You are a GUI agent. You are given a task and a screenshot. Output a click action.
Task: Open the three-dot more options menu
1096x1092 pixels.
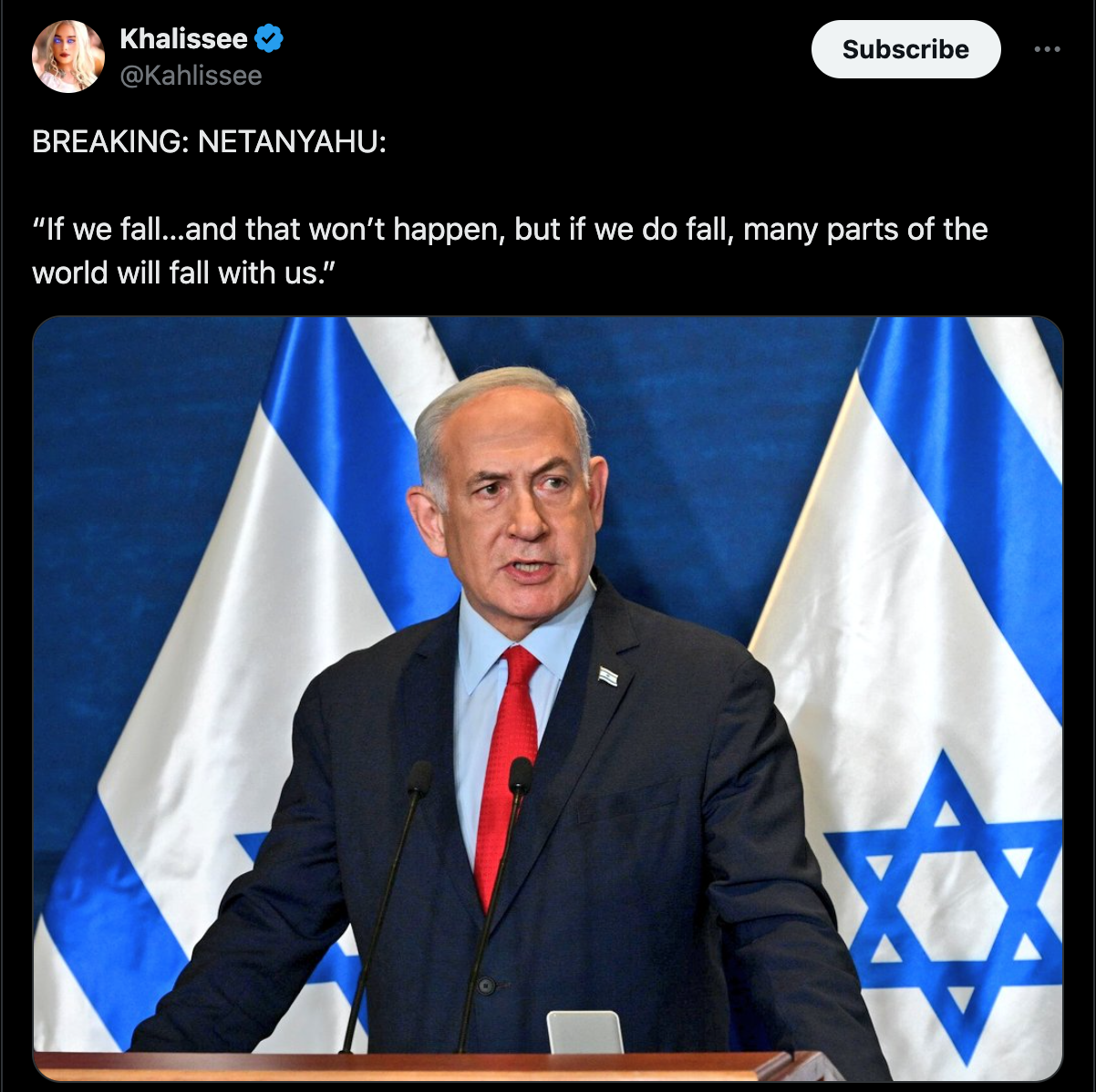click(x=1047, y=49)
